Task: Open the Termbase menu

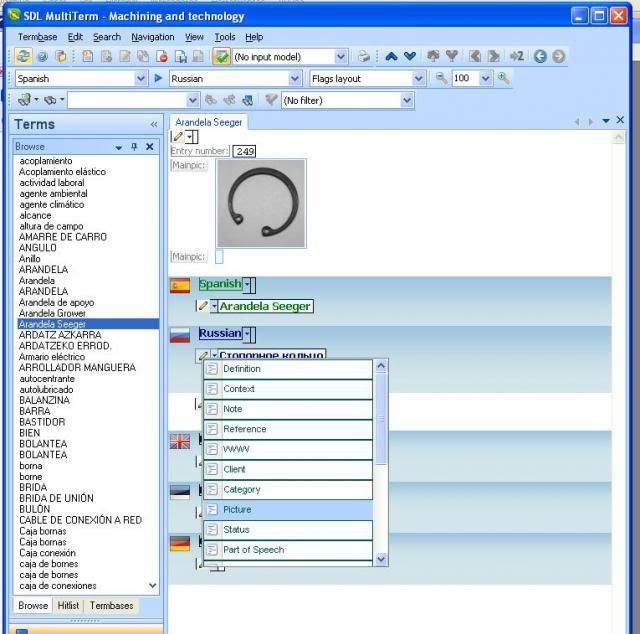Action: pos(37,37)
